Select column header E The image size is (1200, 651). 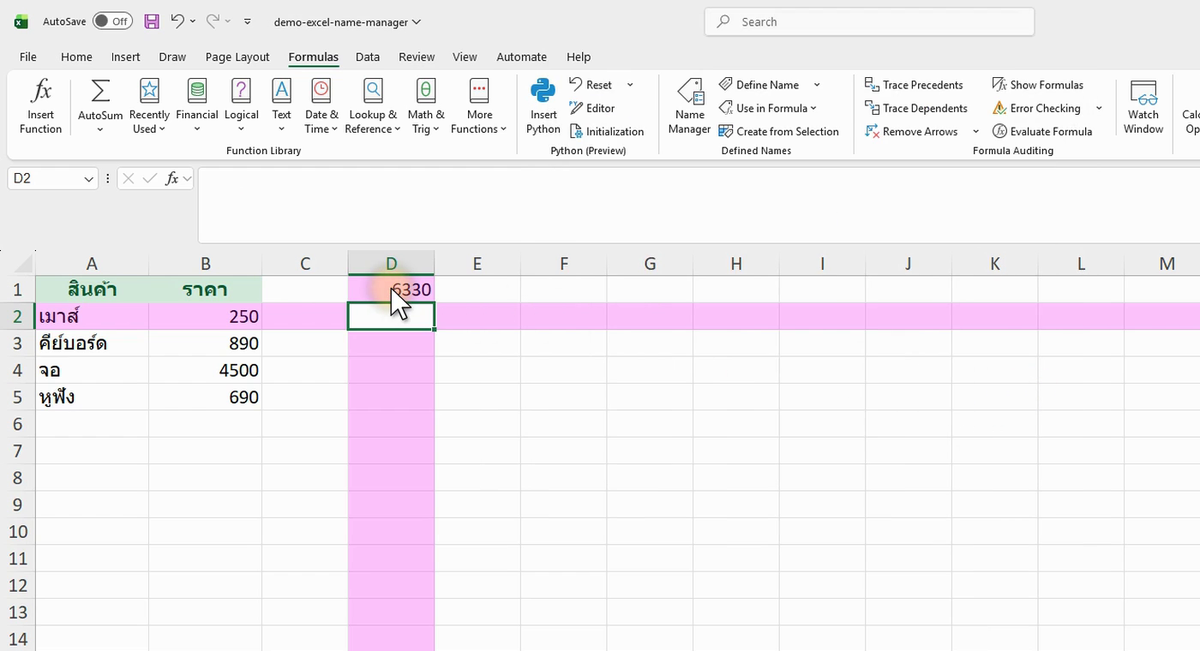(477, 264)
